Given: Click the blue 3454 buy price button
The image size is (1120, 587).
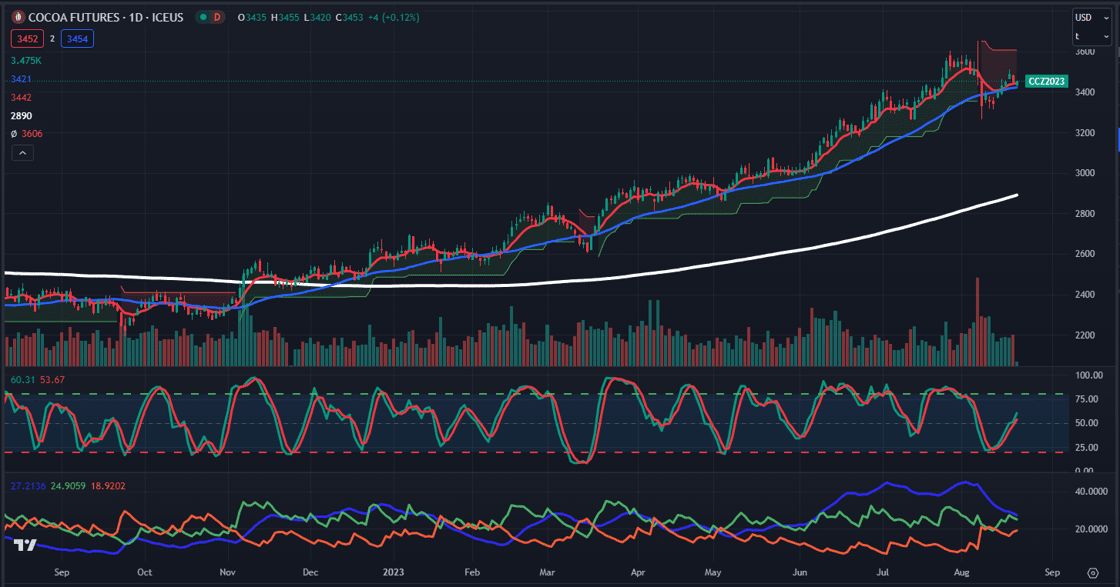Looking at the screenshot, I should coord(77,39).
